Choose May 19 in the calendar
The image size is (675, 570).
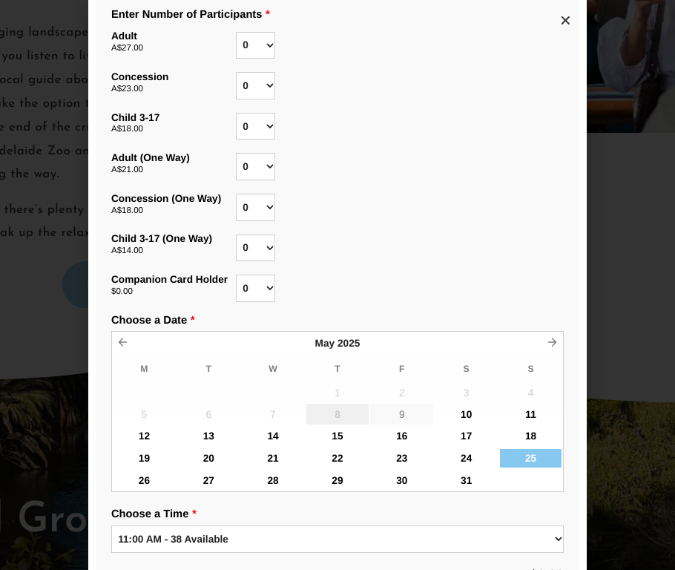coord(144,458)
